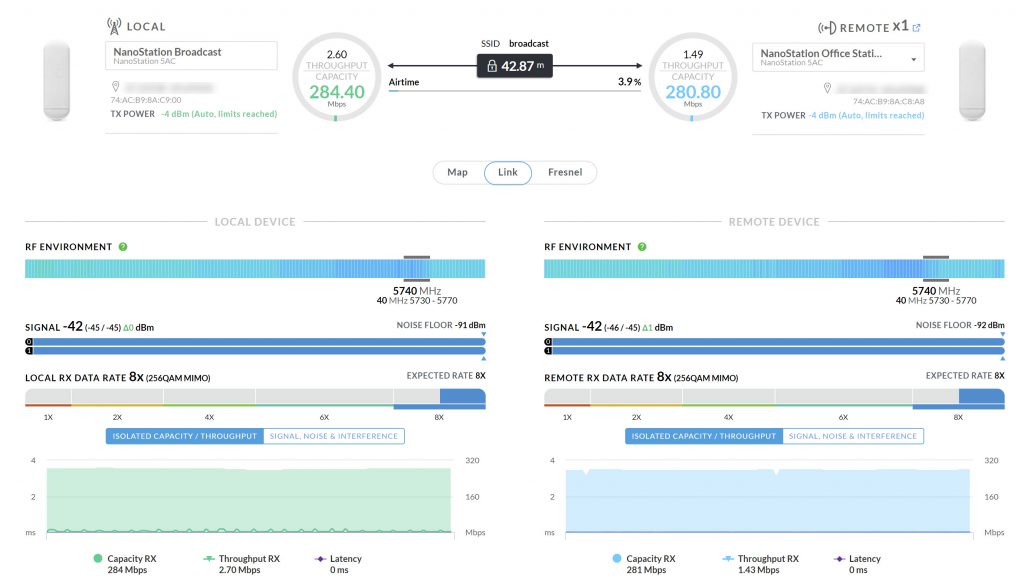Click remote signal chain 0 indicator
Screen dimensions: 1024x585
(548, 341)
